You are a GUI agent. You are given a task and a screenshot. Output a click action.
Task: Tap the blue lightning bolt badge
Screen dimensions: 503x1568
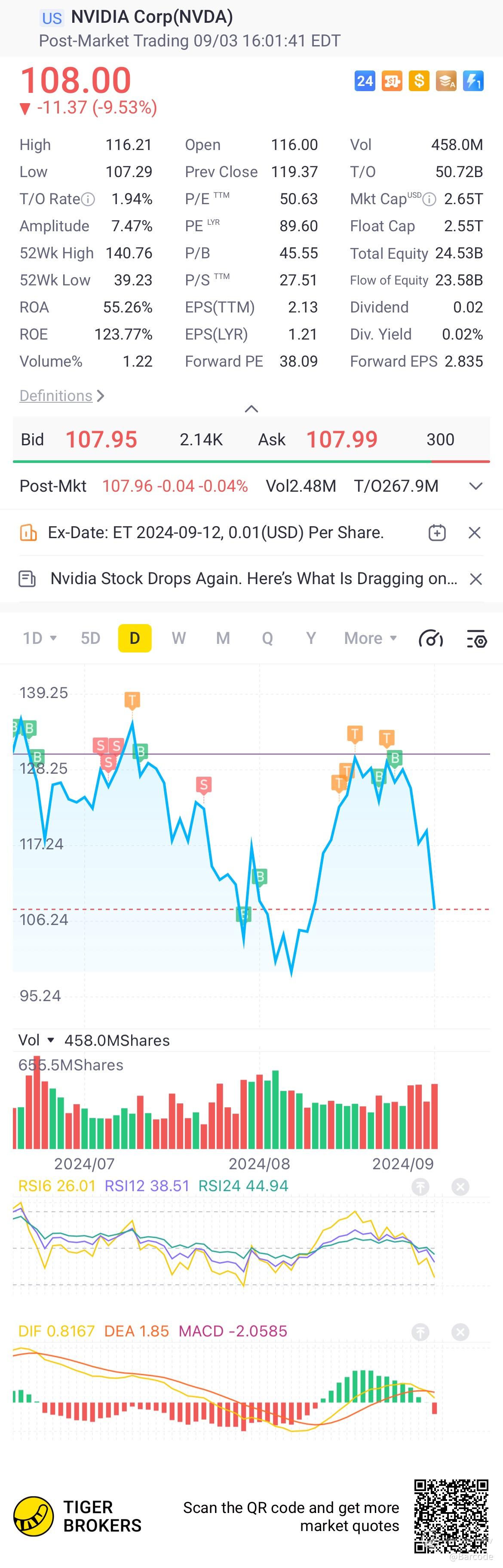pyautogui.click(x=473, y=81)
